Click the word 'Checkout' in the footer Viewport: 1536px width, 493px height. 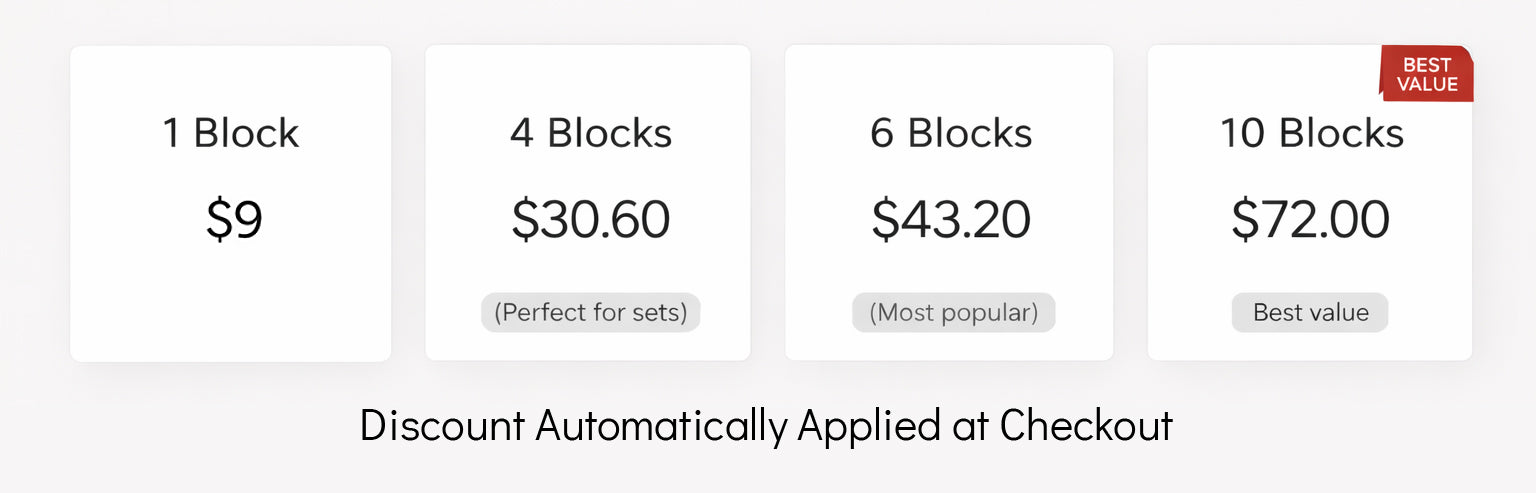1086,426
